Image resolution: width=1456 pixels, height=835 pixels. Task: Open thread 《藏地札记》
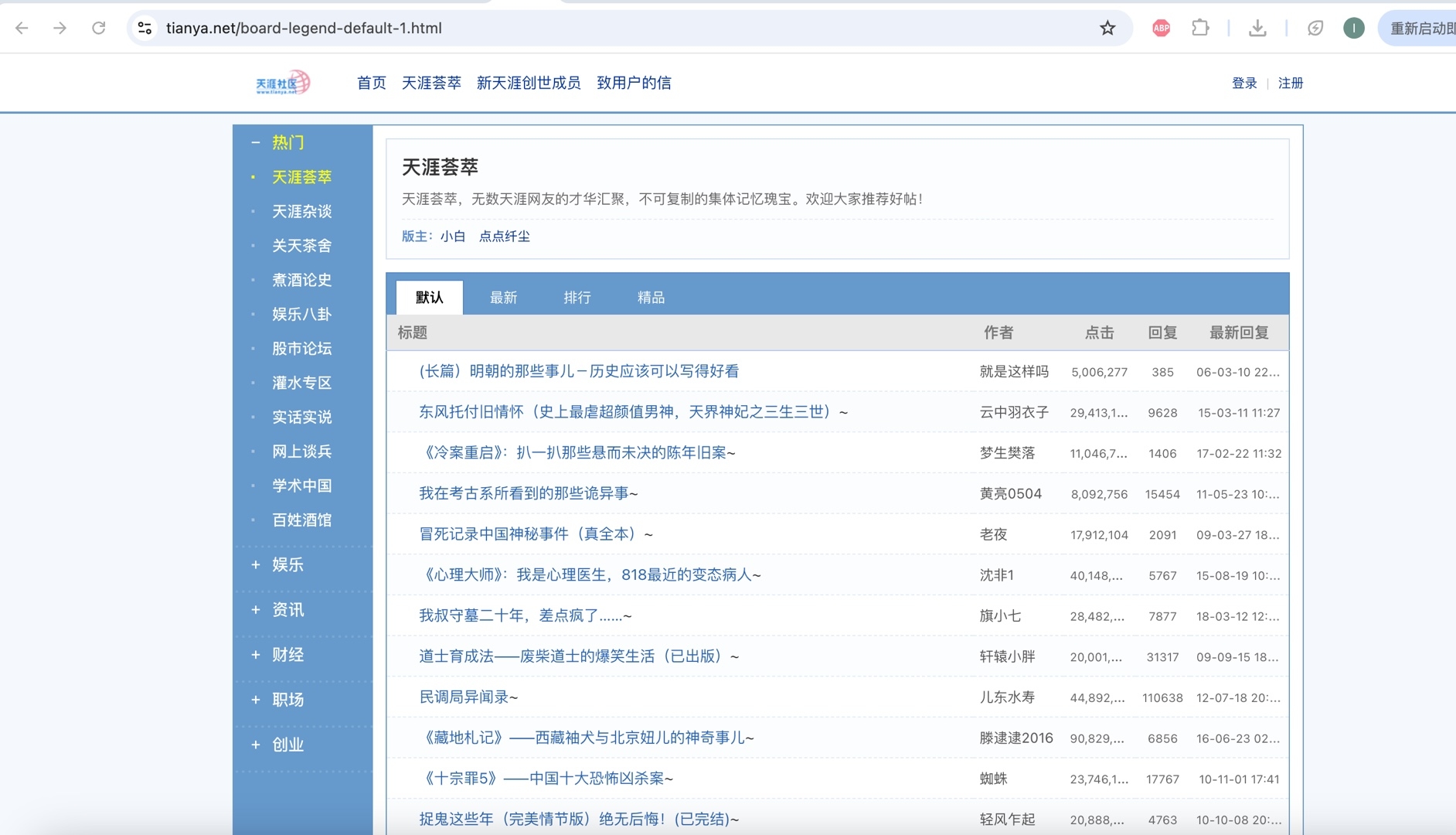[x=586, y=738]
